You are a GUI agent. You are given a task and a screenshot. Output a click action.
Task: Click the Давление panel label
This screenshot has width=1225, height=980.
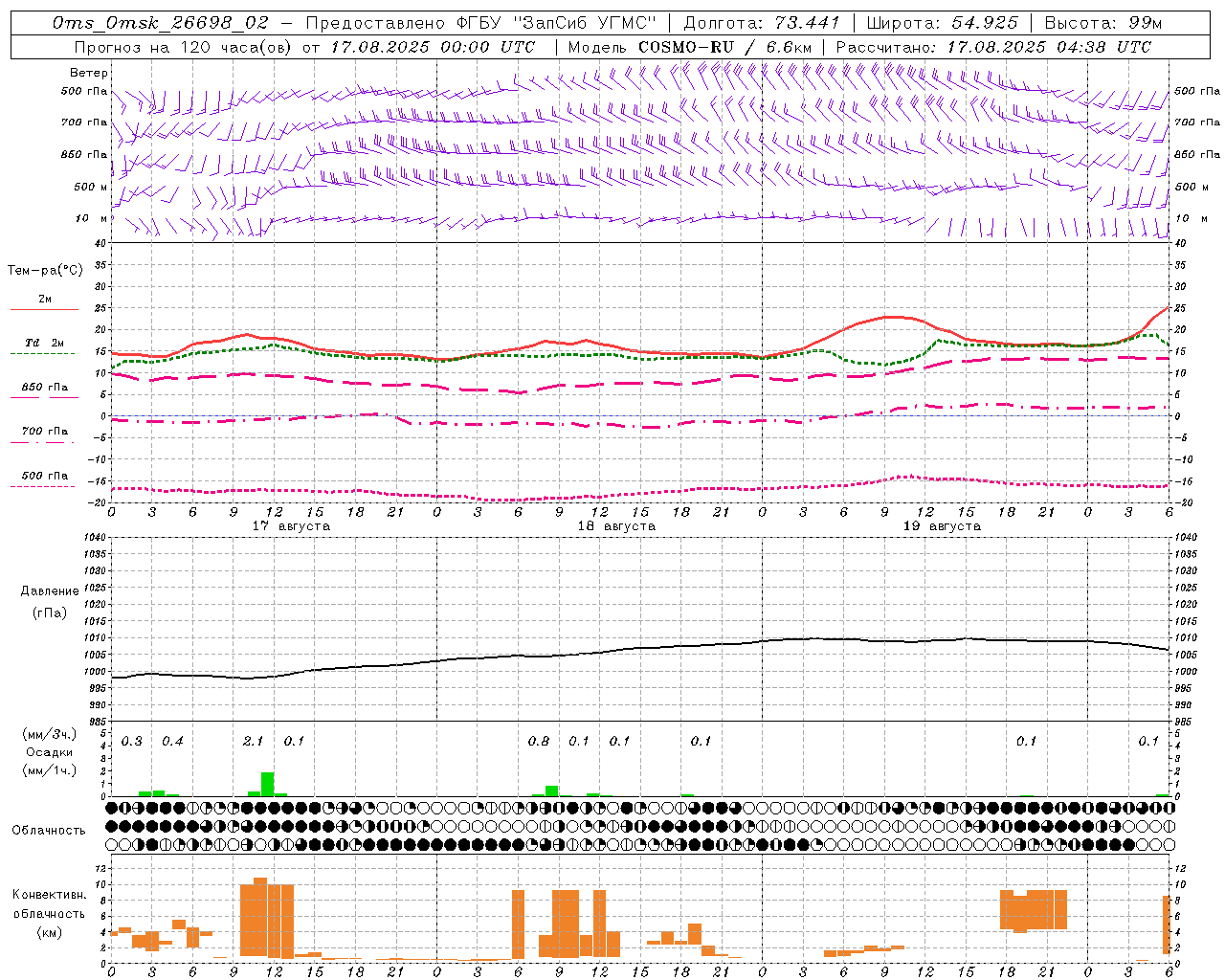tap(50, 591)
